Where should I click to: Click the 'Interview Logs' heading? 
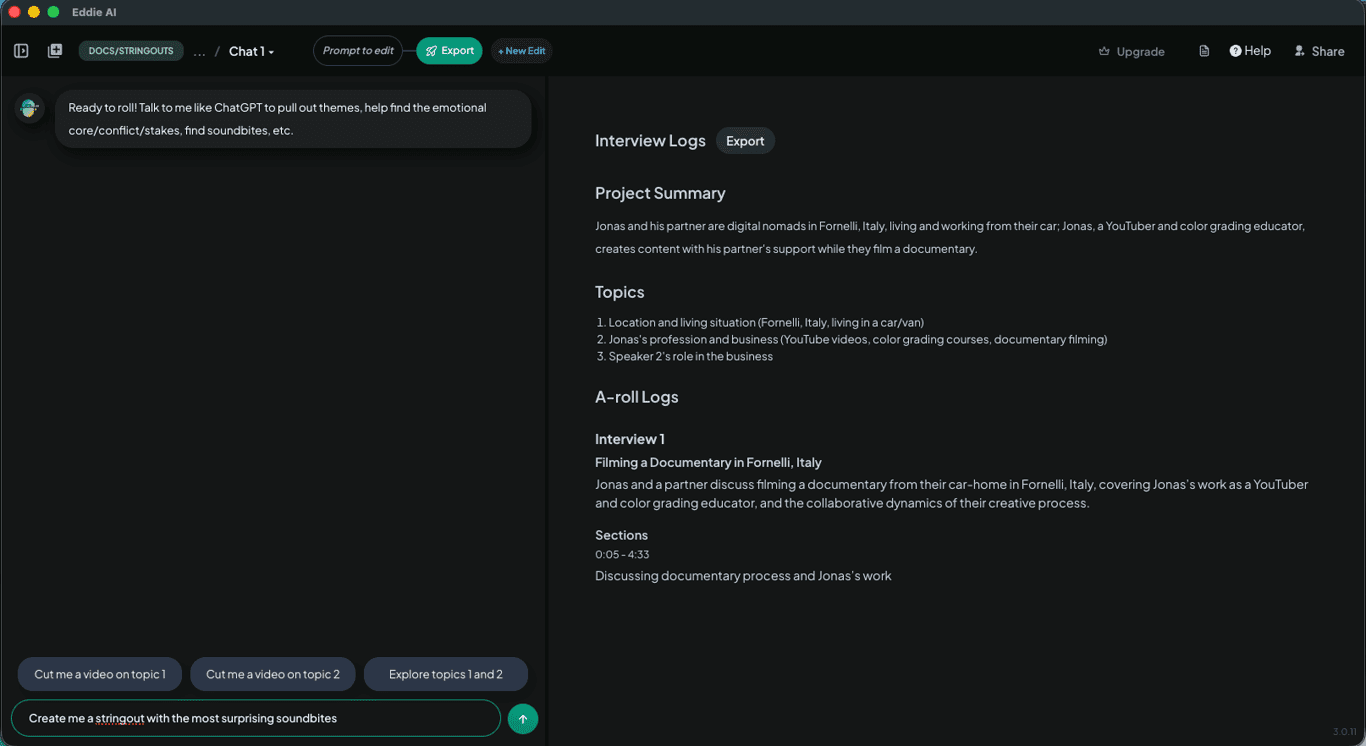(650, 141)
